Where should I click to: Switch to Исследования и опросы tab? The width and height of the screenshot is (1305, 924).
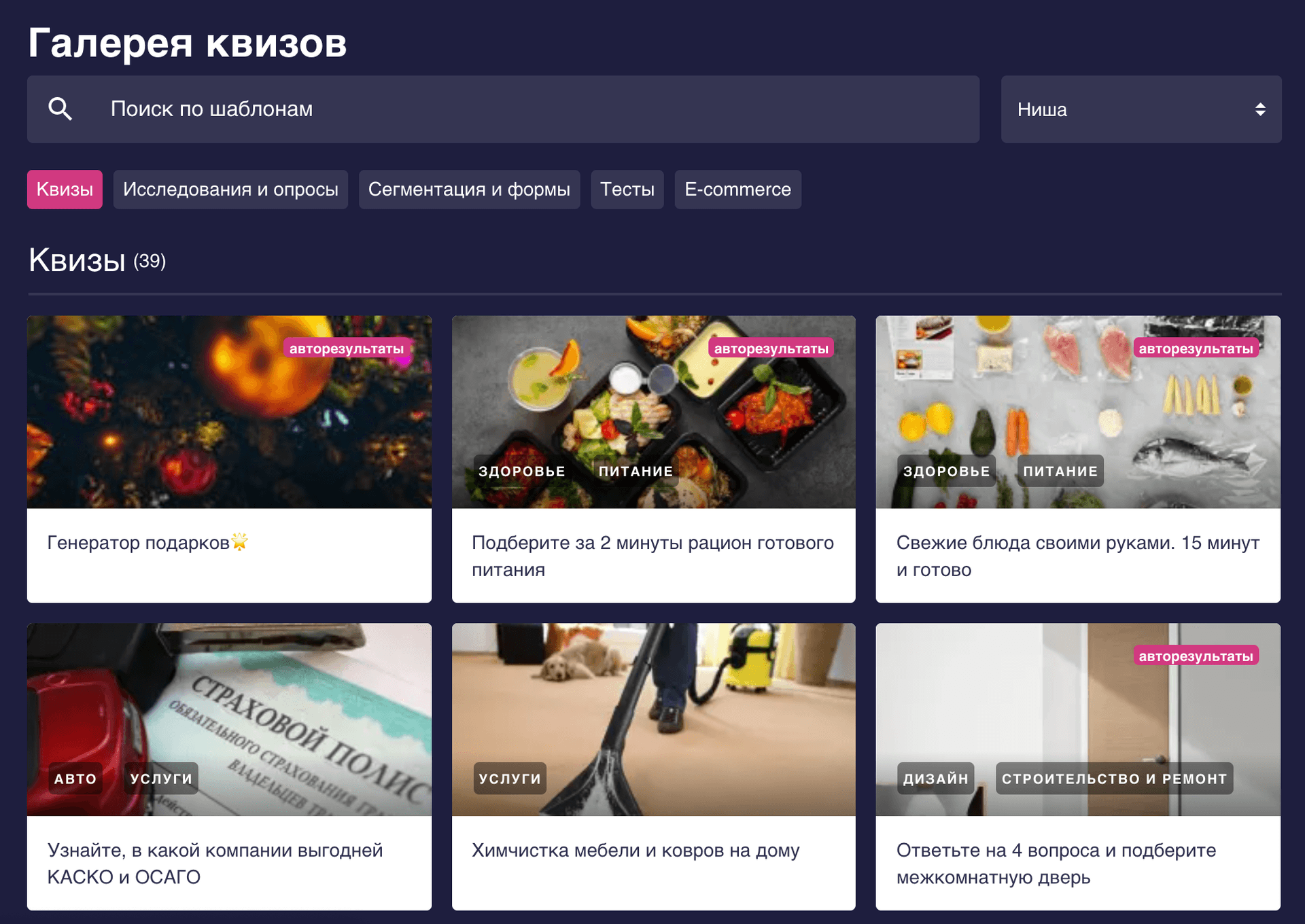point(230,190)
